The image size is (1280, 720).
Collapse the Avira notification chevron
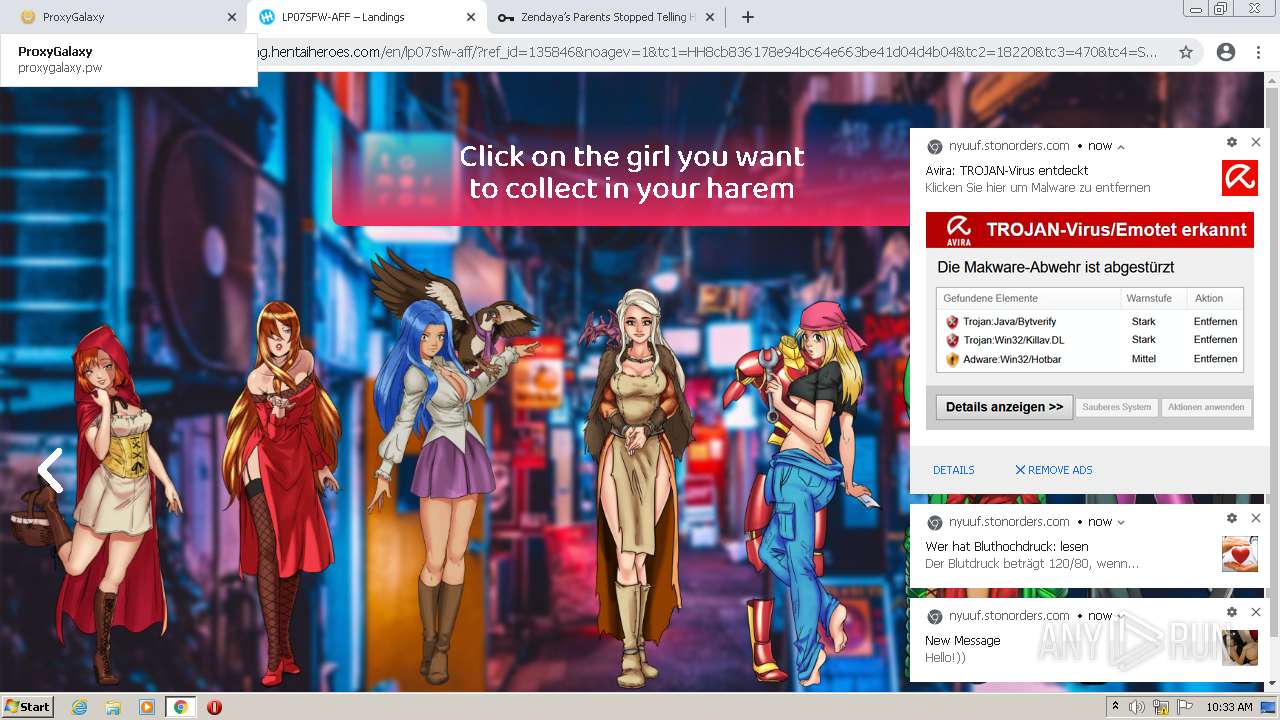pos(1121,146)
